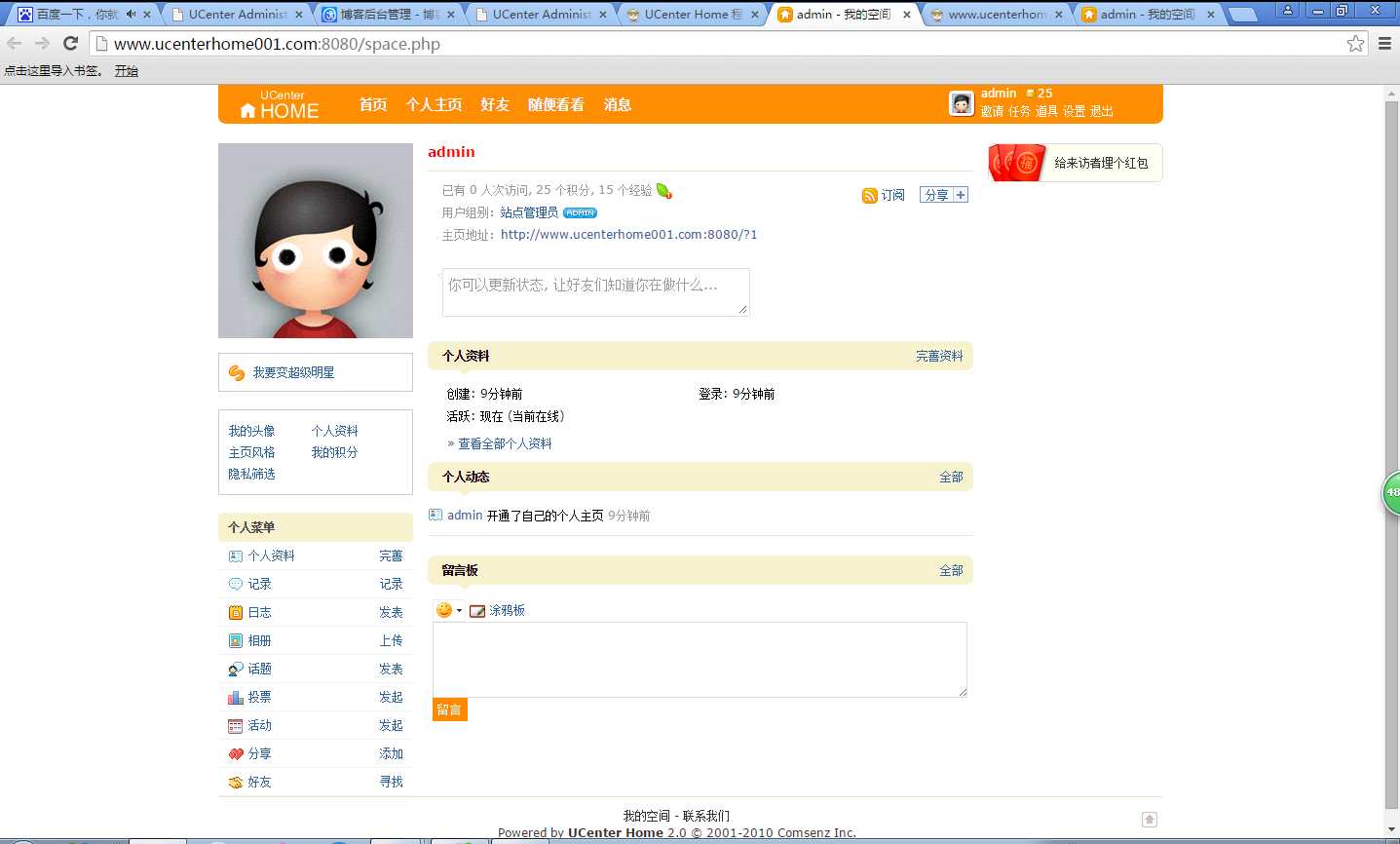Click the profile icon in personal menu

coord(235,556)
